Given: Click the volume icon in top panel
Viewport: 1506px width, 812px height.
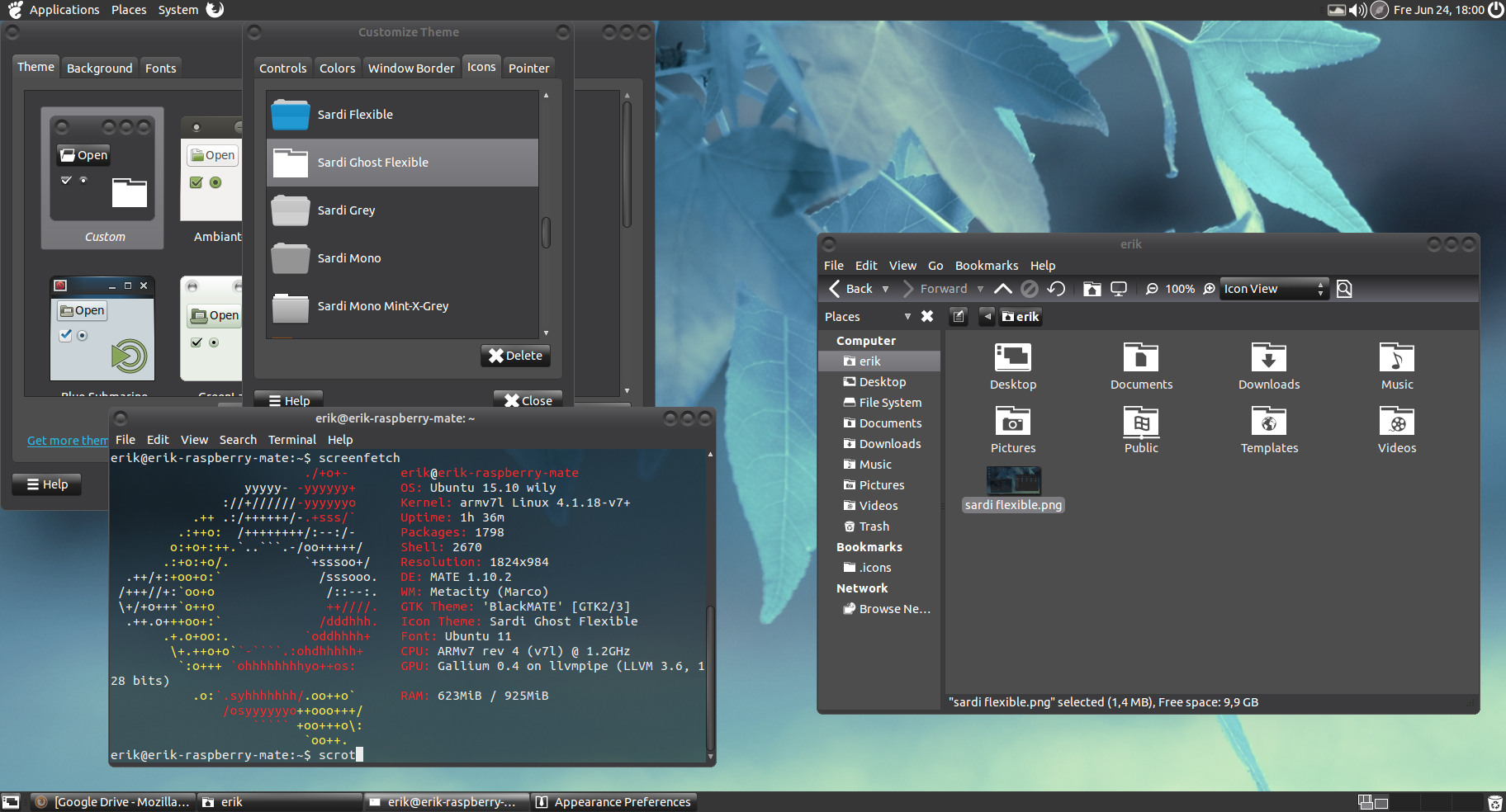Looking at the screenshot, I should [1357, 10].
